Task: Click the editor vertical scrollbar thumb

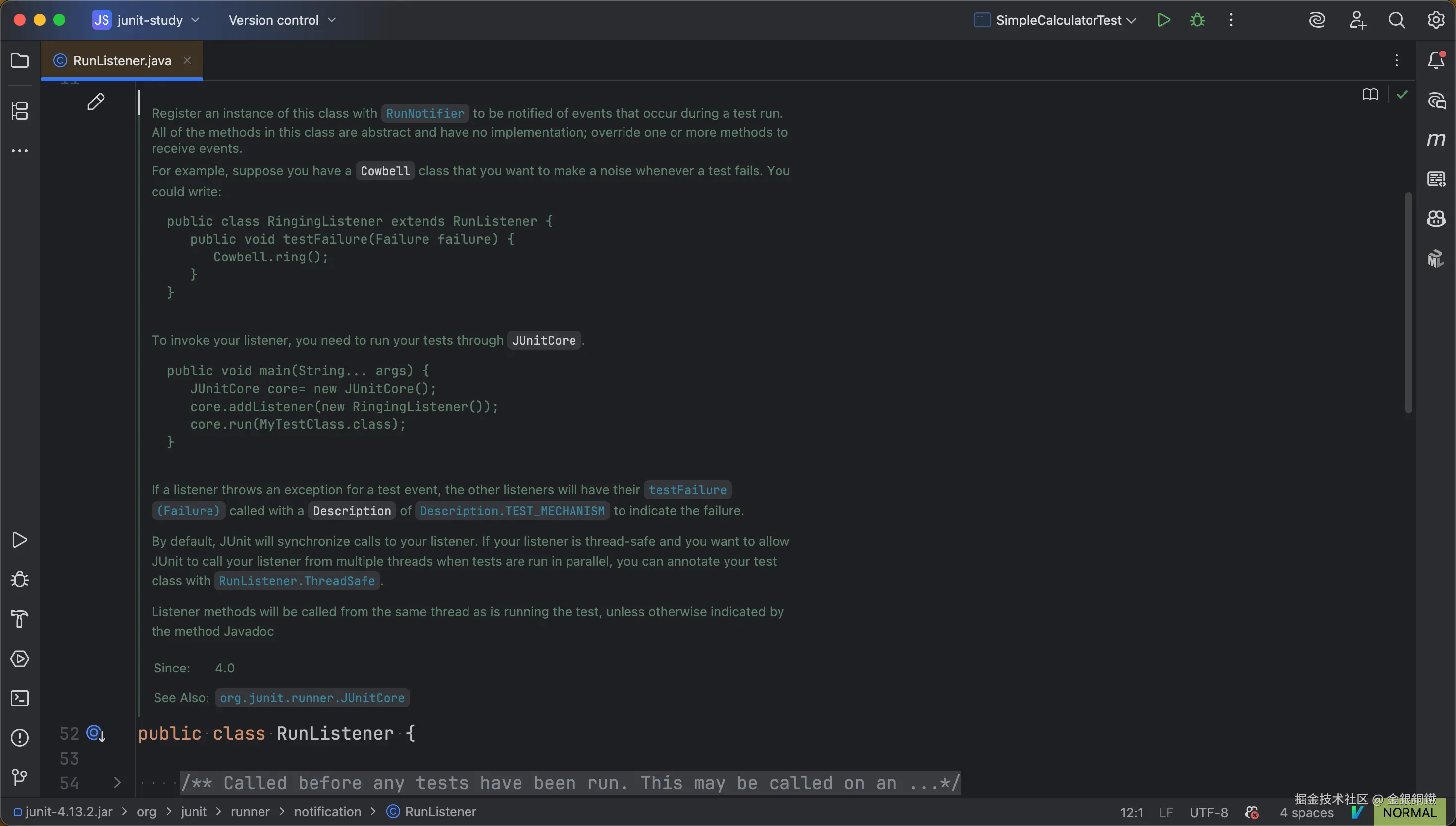Action: (1408, 303)
